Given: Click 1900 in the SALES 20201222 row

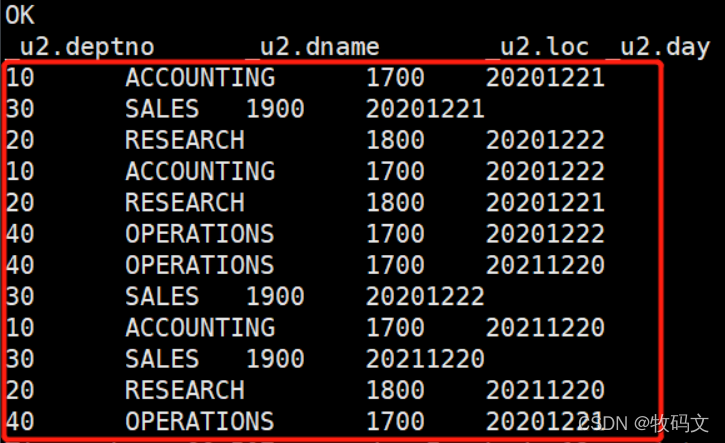Looking at the screenshot, I should coord(275,296).
